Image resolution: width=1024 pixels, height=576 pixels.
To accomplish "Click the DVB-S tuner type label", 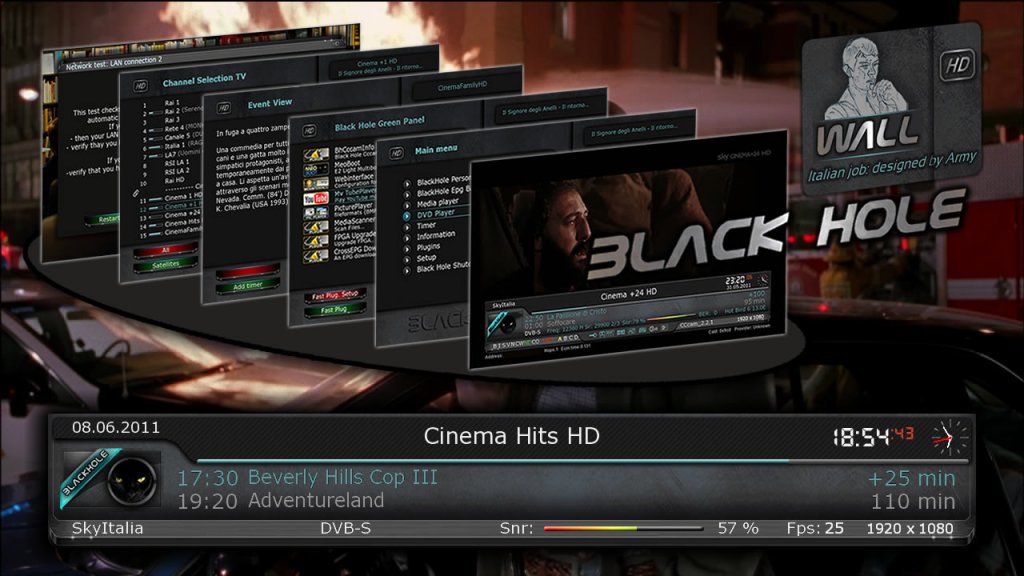I will pyautogui.click(x=345, y=528).
